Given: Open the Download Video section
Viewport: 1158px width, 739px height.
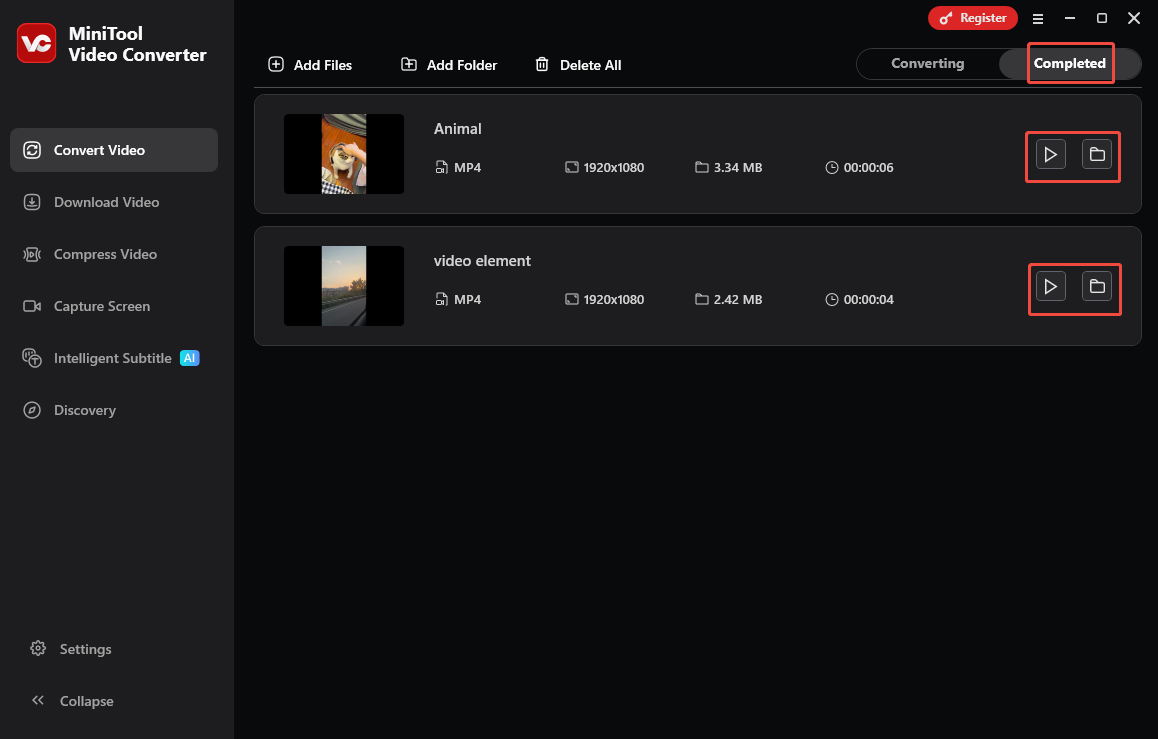Looking at the screenshot, I should [x=106, y=202].
